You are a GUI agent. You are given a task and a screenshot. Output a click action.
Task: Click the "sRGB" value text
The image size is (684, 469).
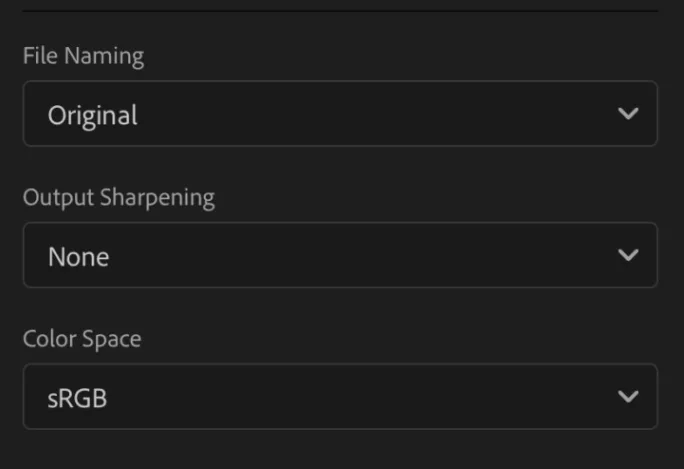click(x=77, y=398)
